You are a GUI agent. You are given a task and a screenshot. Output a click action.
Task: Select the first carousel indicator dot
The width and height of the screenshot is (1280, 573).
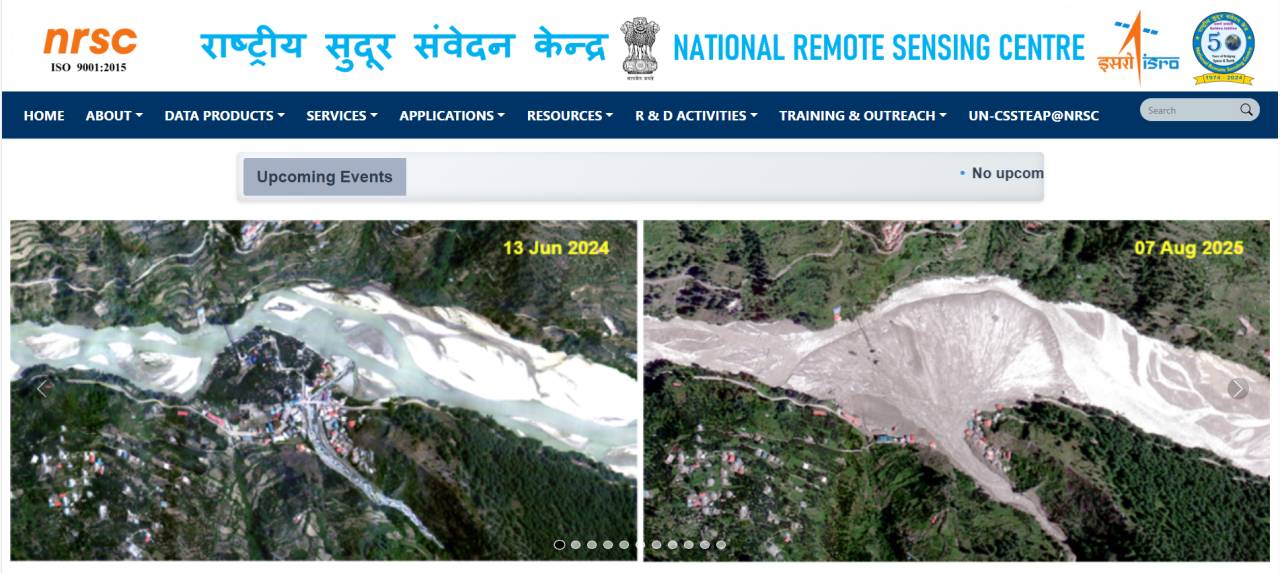click(559, 545)
